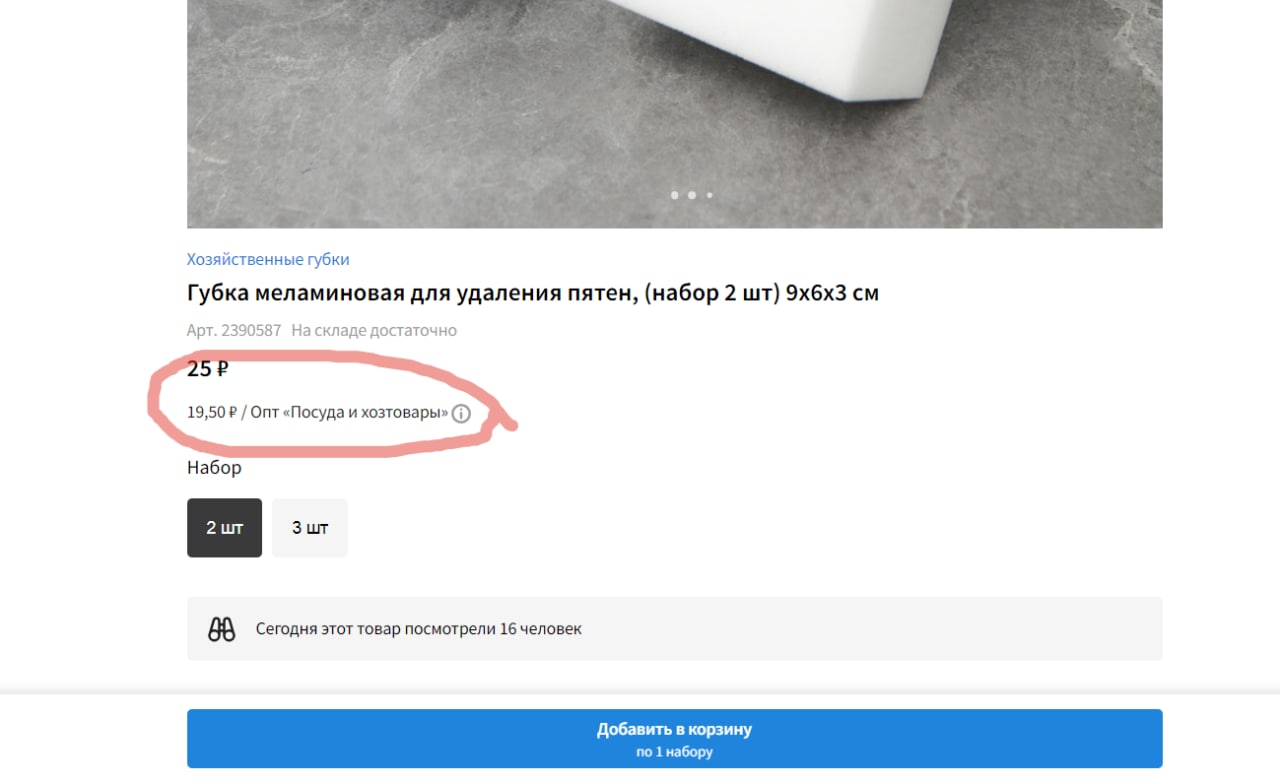Go to first product photo dot

[674, 195]
